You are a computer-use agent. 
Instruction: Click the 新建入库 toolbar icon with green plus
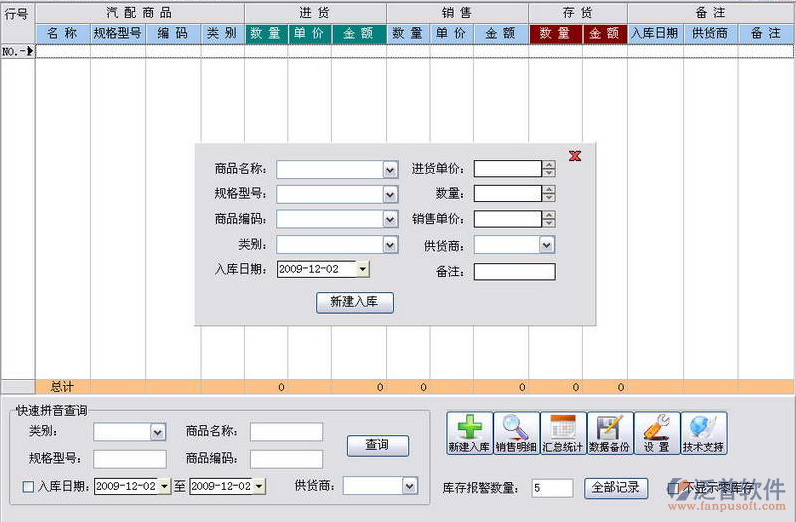point(469,432)
